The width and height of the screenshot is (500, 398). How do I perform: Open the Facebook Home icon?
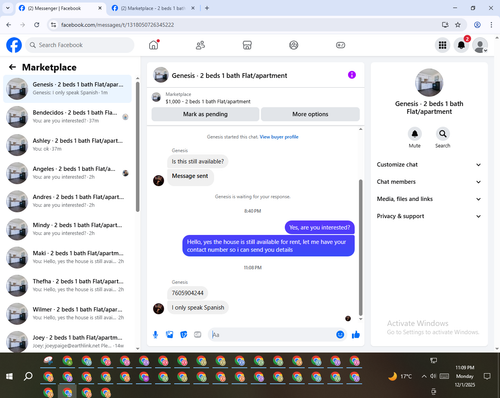[154, 45]
